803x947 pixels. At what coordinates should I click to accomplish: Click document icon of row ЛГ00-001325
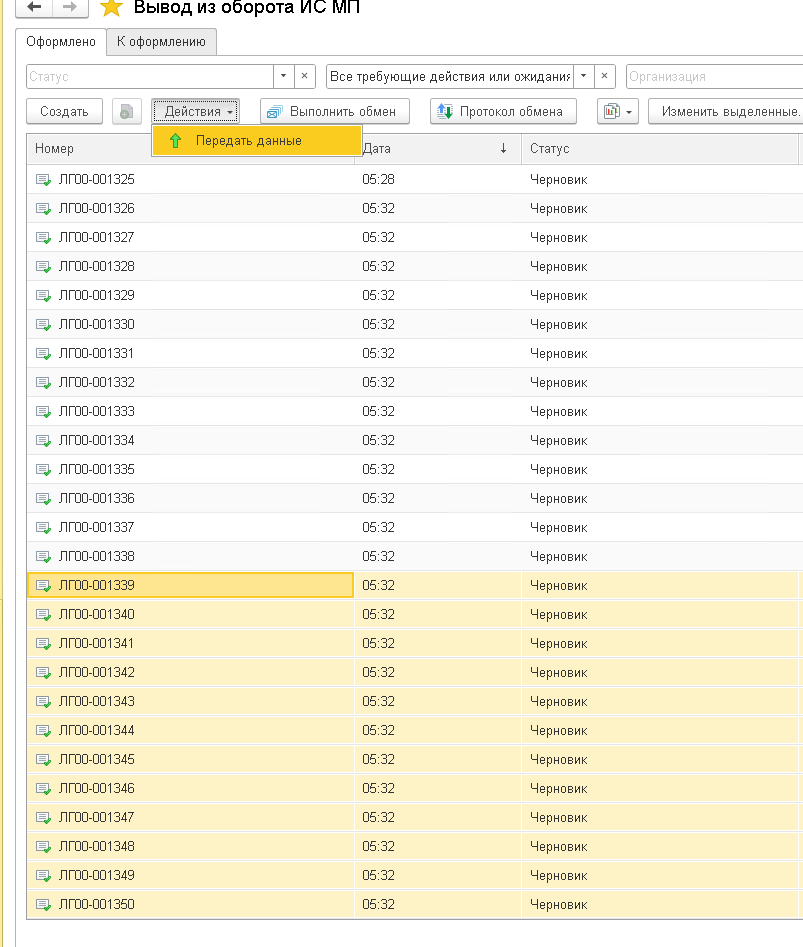[x=43, y=179]
